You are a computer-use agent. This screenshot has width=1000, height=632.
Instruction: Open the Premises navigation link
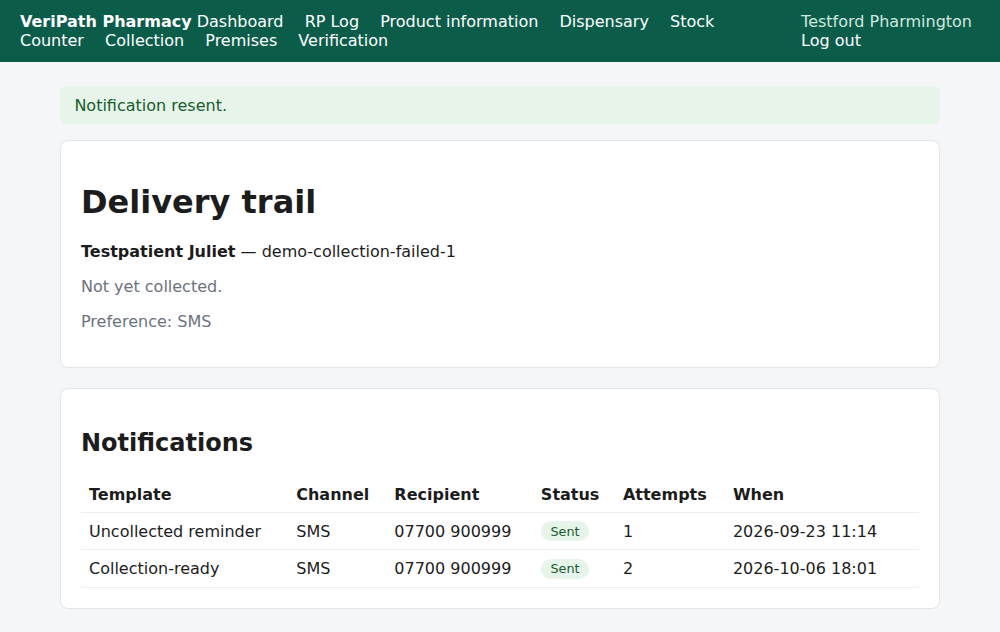[241, 40]
